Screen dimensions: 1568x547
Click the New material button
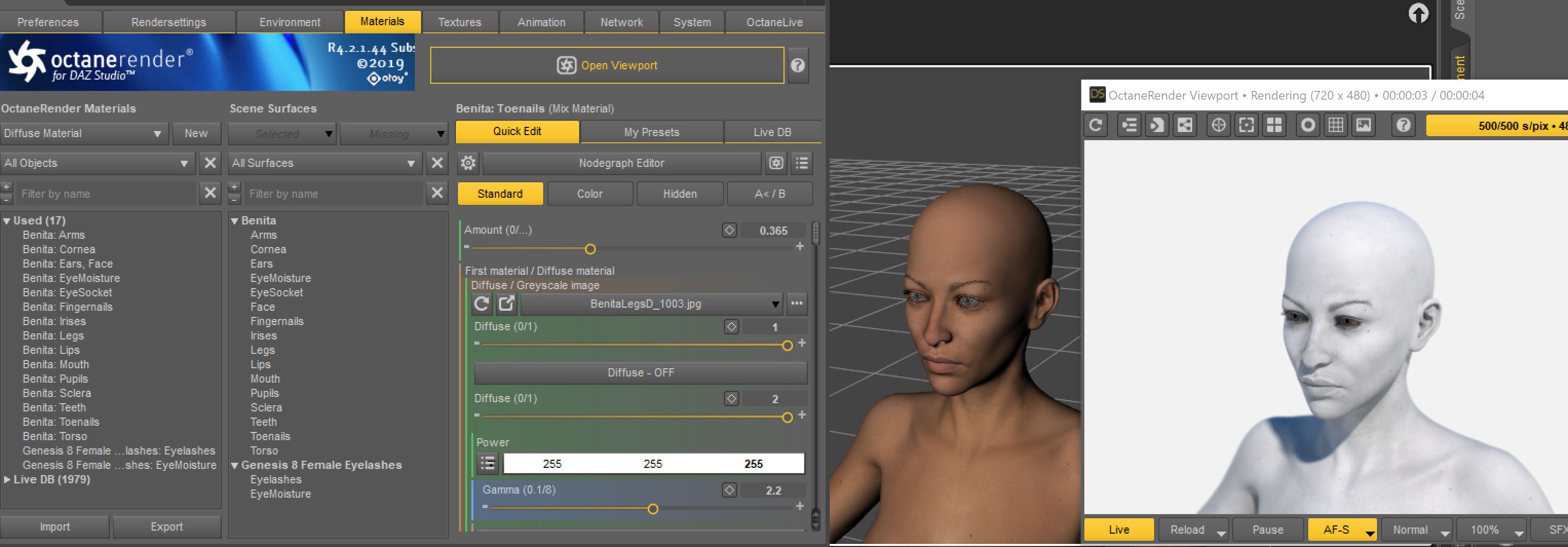(x=196, y=133)
